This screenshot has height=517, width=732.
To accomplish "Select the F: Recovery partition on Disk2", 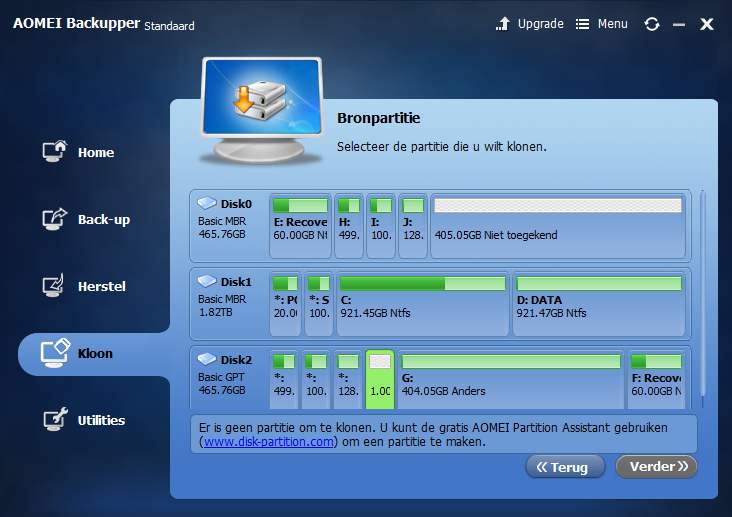I will pos(656,379).
